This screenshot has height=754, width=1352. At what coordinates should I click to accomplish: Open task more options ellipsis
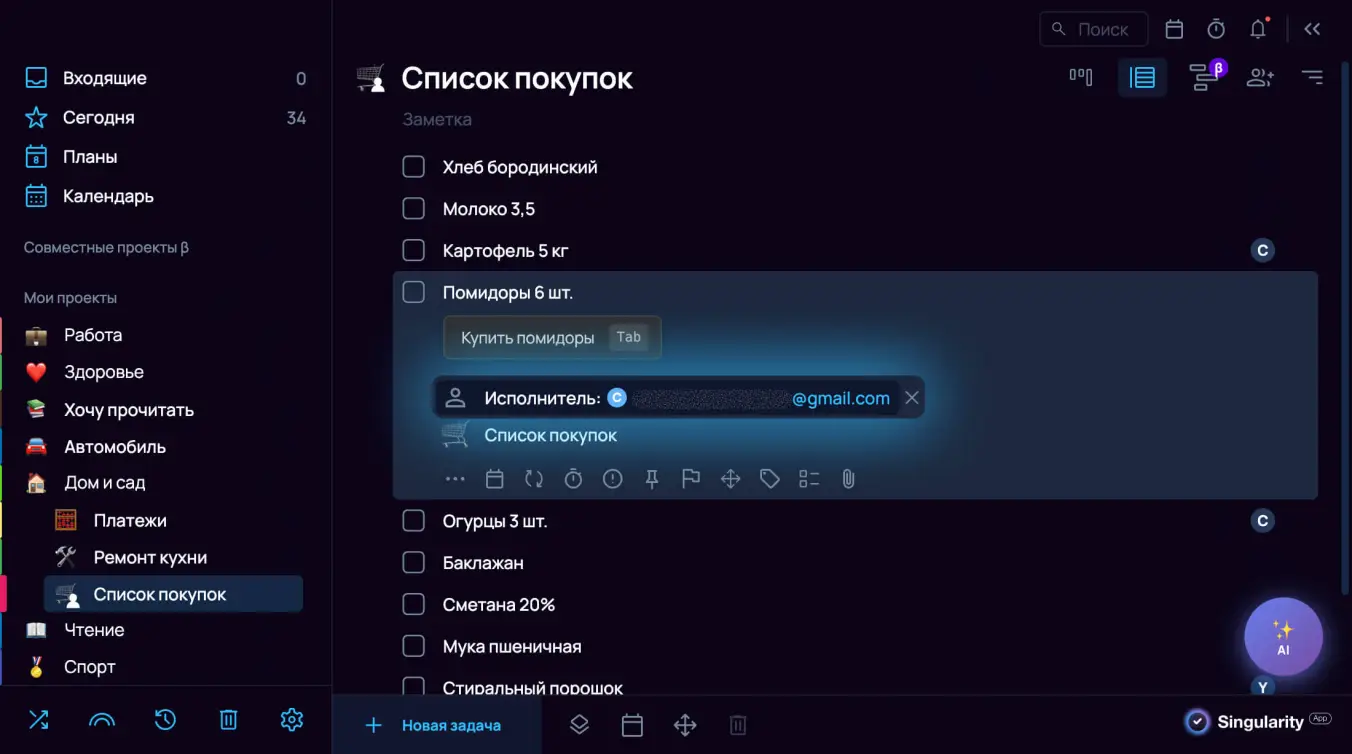point(455,479)
